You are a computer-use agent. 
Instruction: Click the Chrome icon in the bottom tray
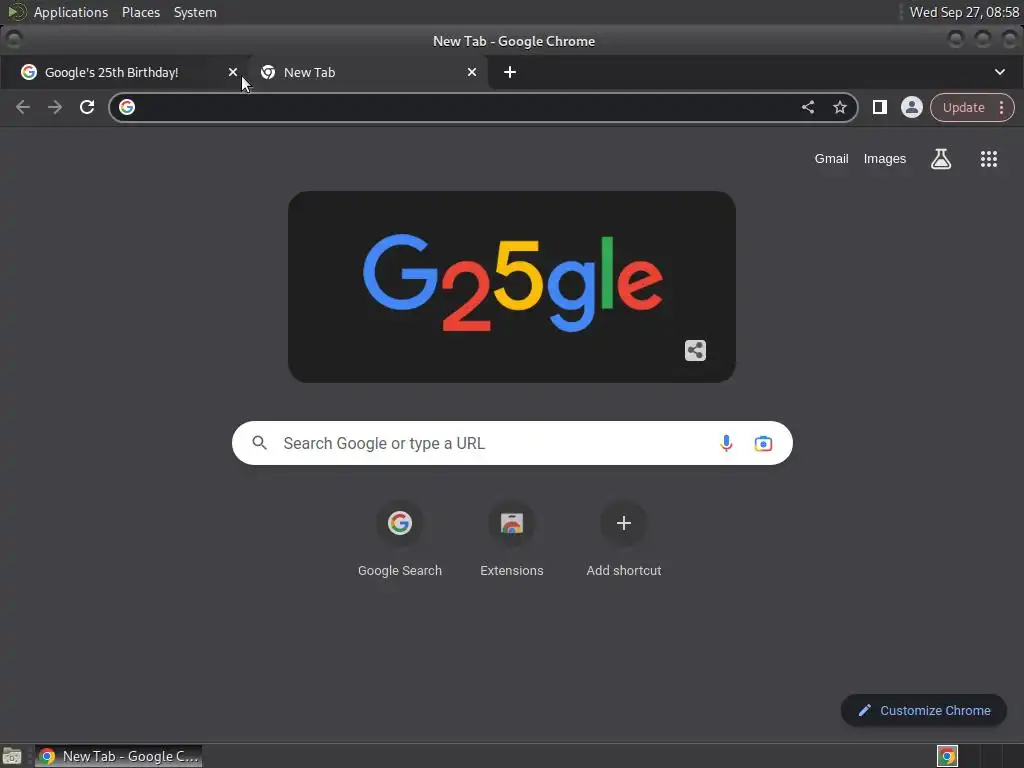pyautogui.click(x=947, y=756)
